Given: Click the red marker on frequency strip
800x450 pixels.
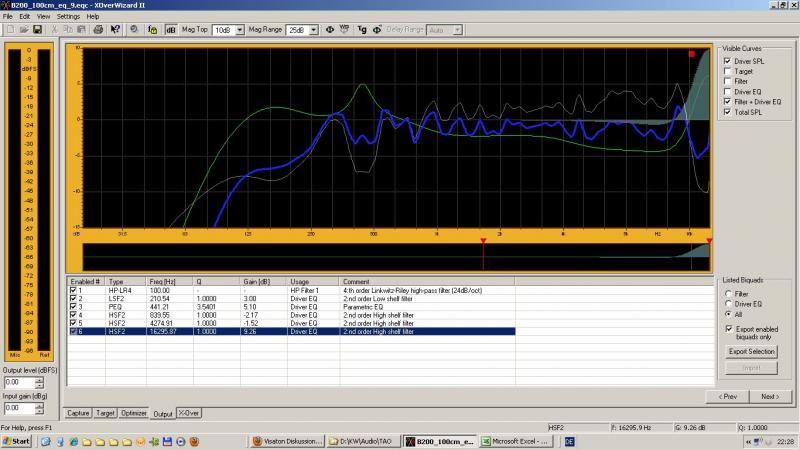Looking at the screenshot, I should 483,242.
